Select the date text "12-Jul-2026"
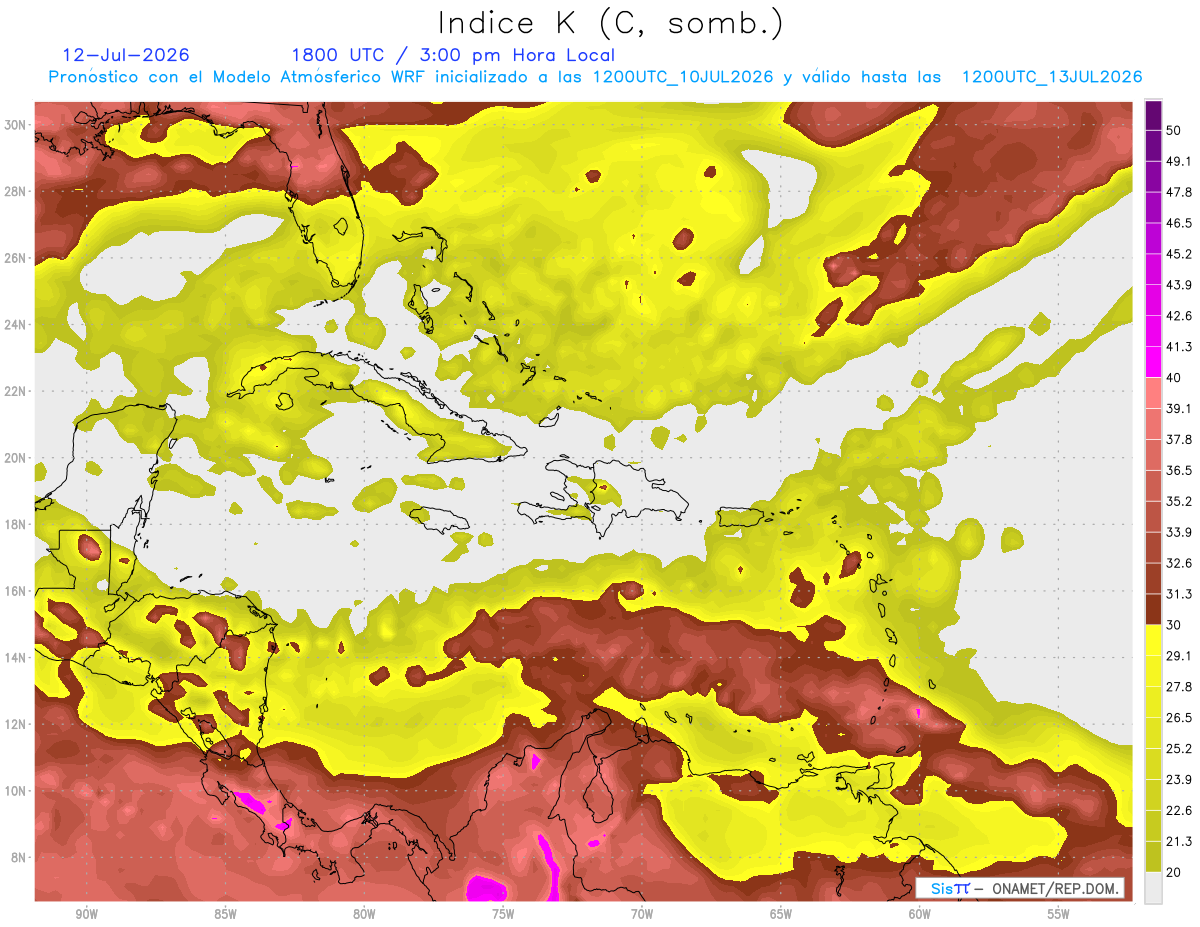Screen dimensions: 1200x927 click(x=126, y=55)
